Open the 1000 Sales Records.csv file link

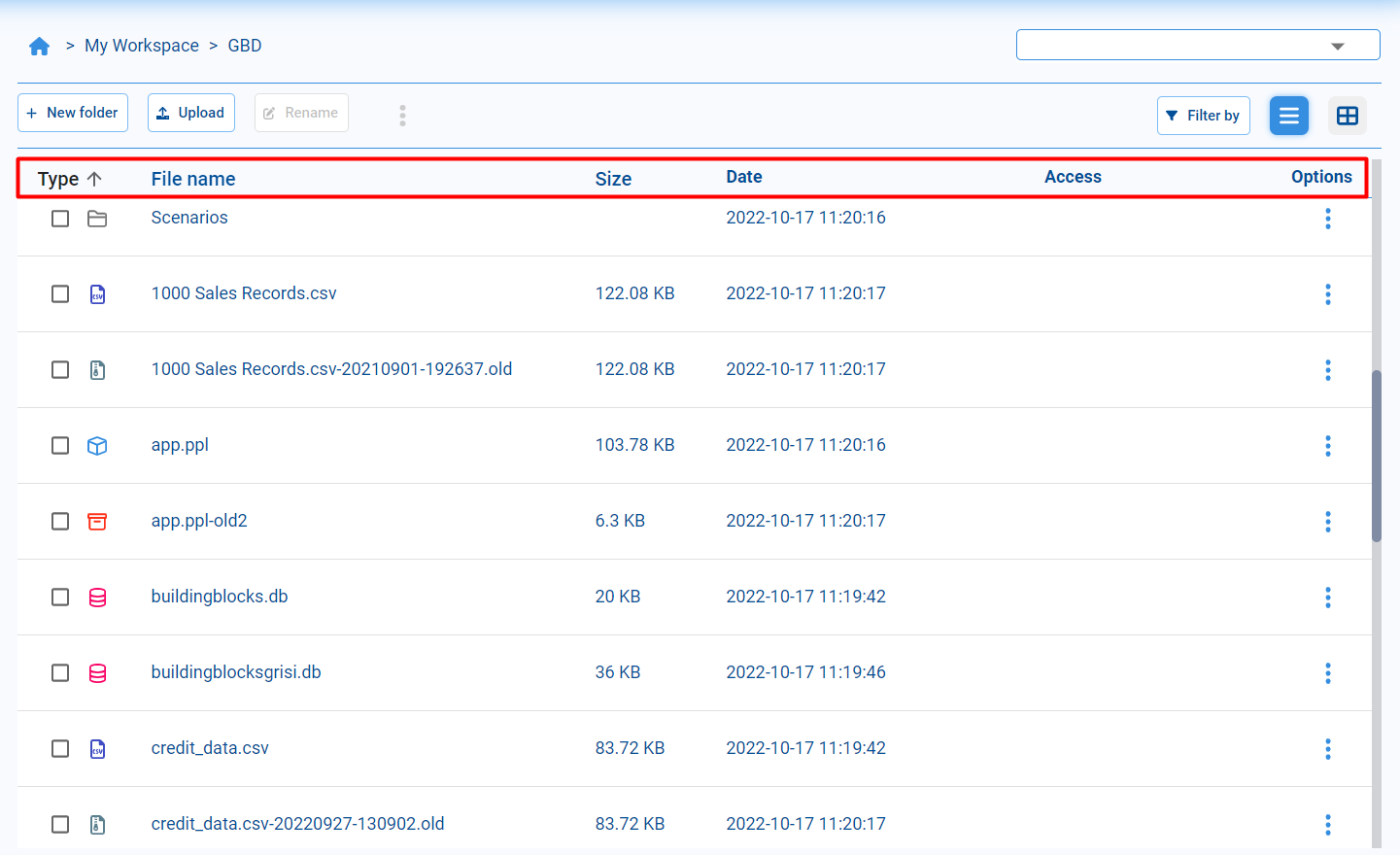[243, 293]
